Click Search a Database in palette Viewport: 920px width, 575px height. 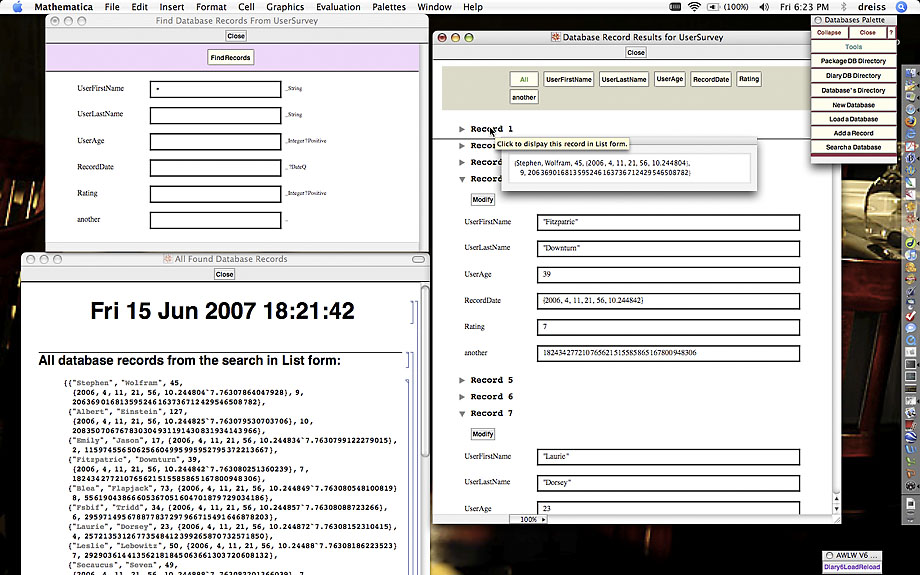tap(853, 147)
